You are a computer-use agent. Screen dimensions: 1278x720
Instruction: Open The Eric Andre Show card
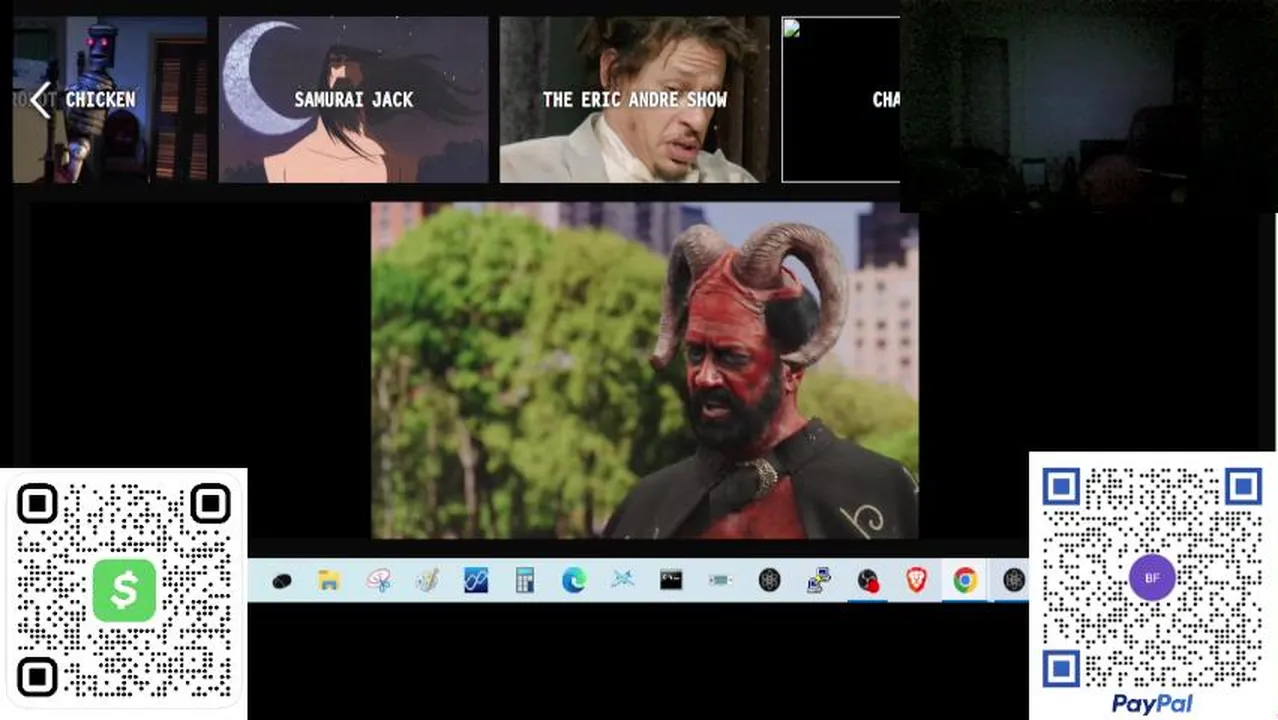[x=635, y=100]
